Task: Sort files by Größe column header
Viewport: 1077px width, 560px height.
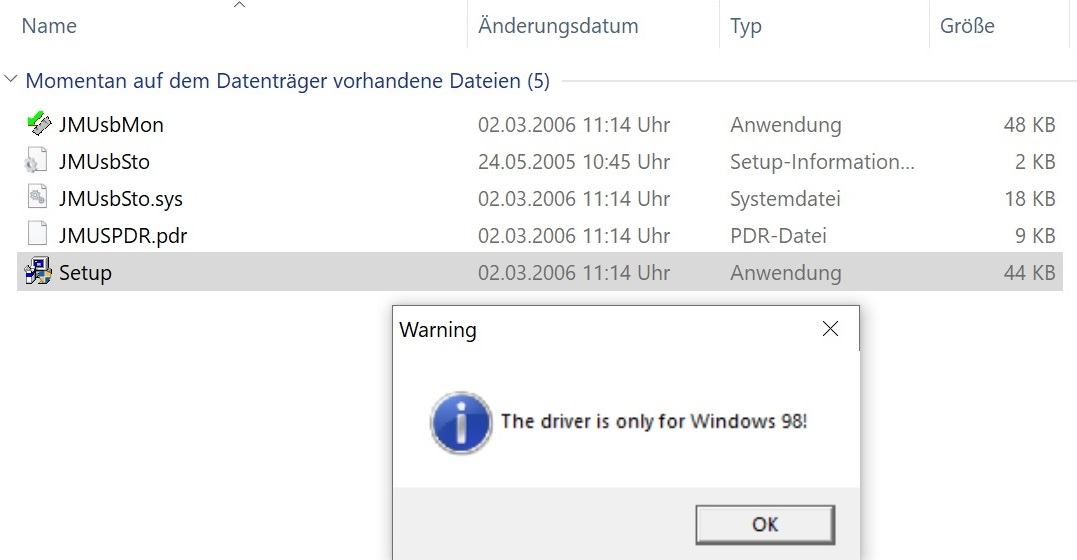Action: [967, 26]
